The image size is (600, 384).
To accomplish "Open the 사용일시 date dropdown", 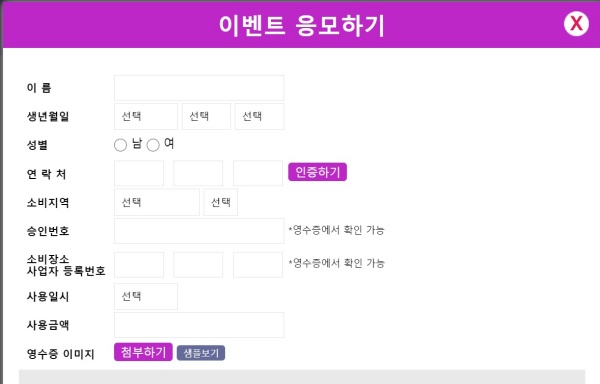I will tap(146, 296).
